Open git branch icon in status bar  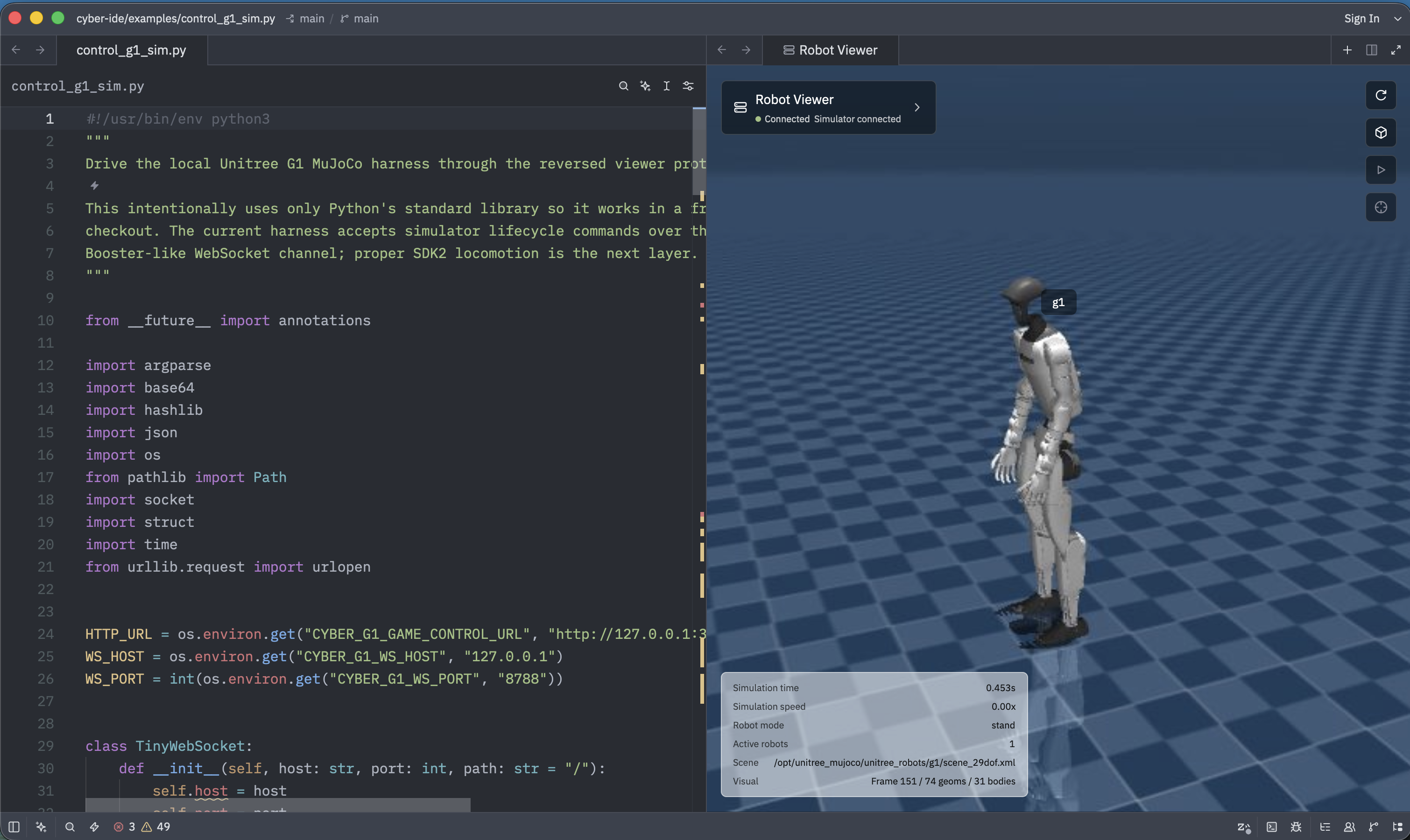pyautogui.click(x=1373, y=826)
